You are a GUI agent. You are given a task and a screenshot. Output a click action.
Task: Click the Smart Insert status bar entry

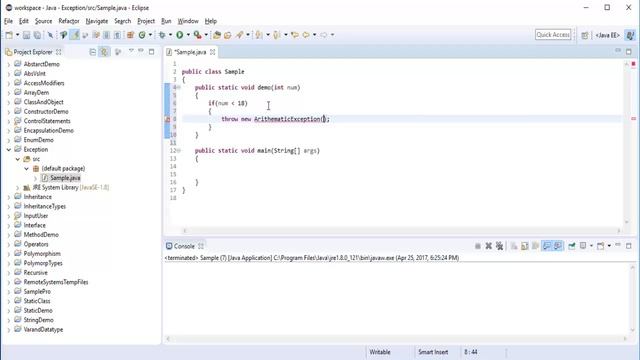point(433,352)
